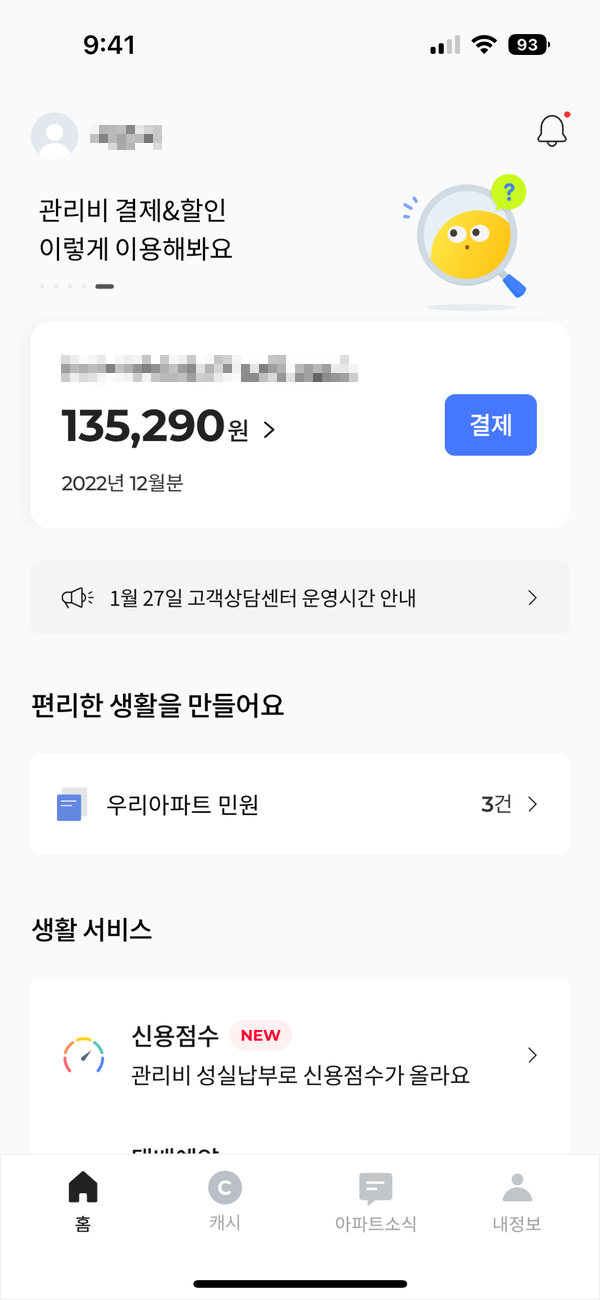Expand the 우리아파트 민원 chevron
Viewport: 600px width, 1300px height.
[533, 804]
